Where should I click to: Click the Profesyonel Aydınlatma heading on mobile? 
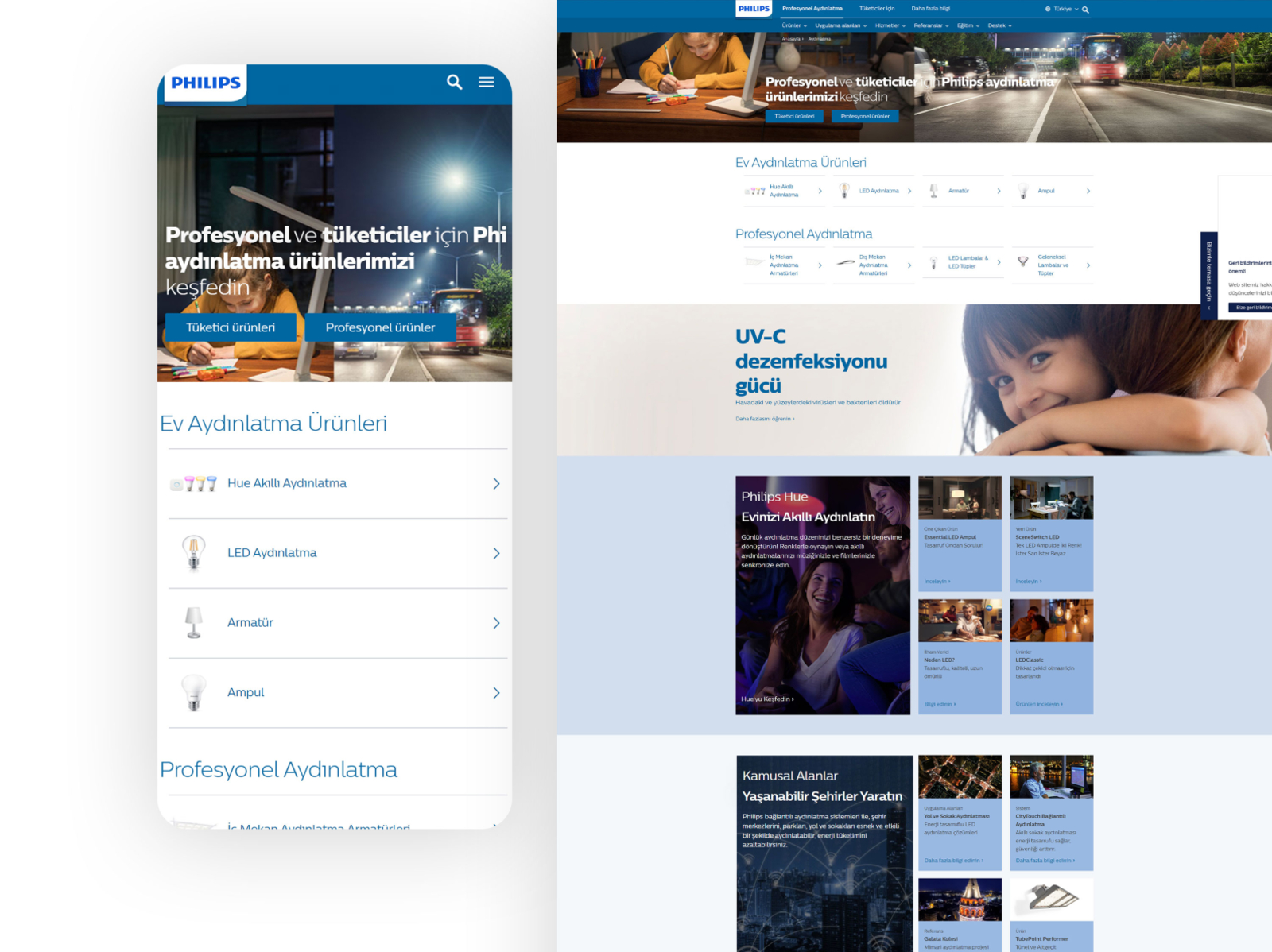coord(278,770)
